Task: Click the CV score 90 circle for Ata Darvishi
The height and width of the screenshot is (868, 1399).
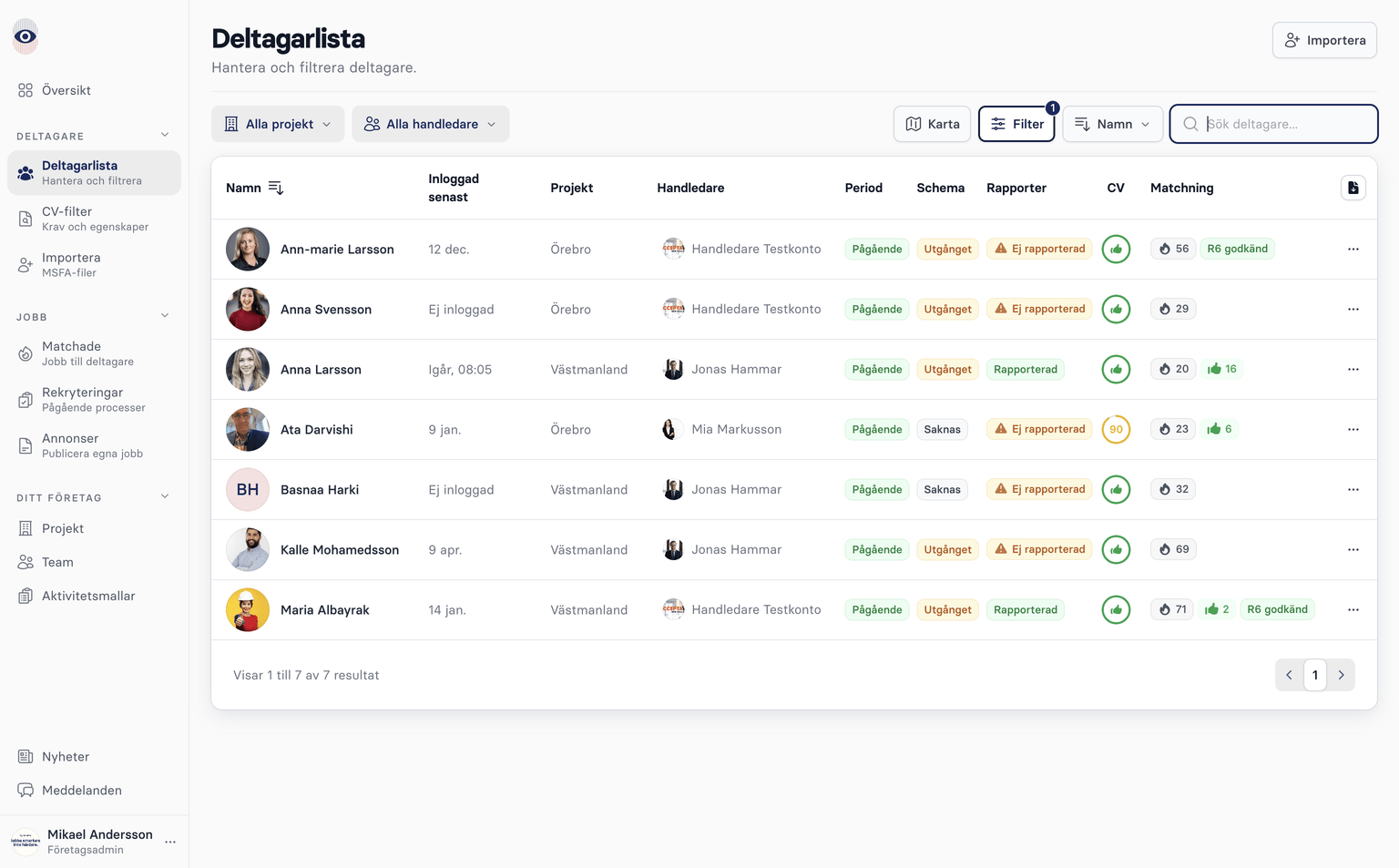Action: coord(1116,429)
